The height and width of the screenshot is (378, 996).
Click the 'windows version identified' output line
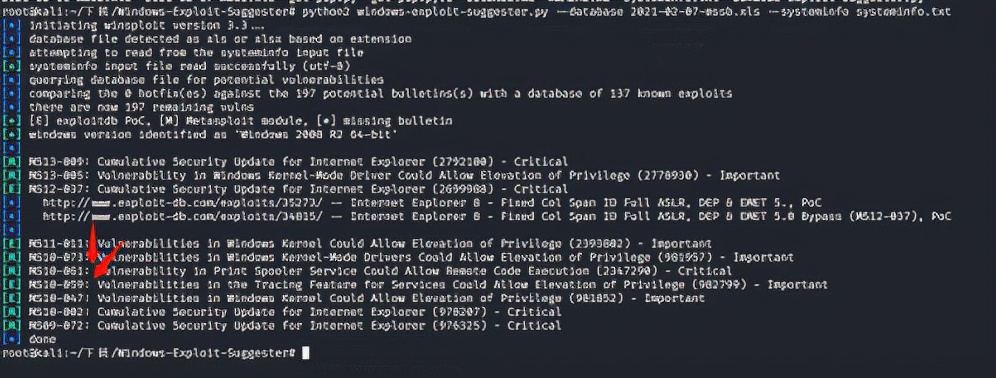click(213, 135)
